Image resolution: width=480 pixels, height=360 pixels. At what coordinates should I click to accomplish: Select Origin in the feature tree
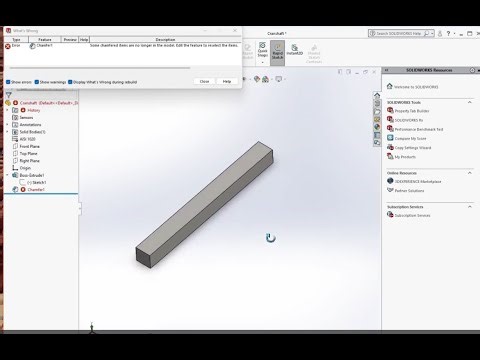[x=25, y=168]
